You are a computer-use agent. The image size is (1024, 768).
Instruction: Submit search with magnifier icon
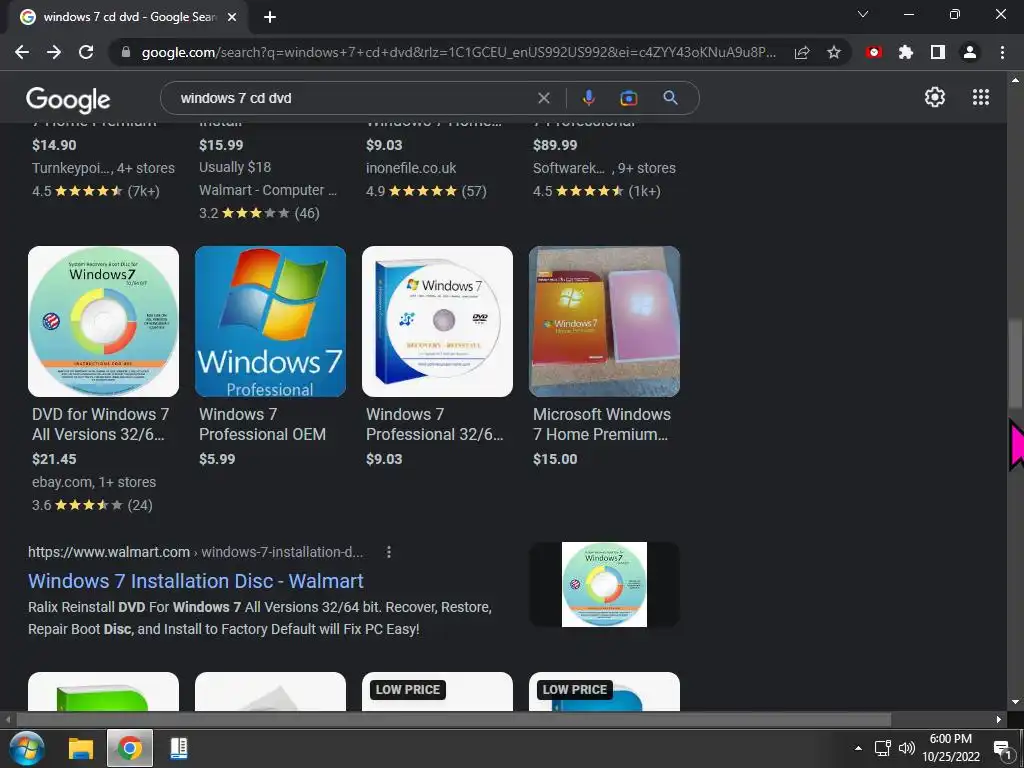click(670, 98)
